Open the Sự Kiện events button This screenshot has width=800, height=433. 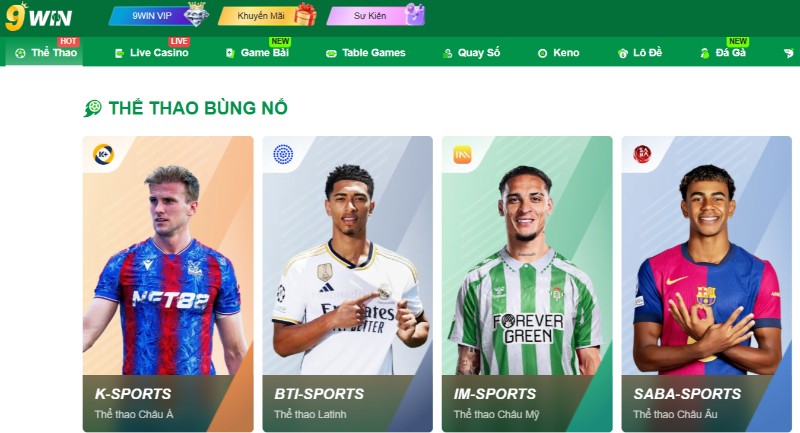coord(376,15)
